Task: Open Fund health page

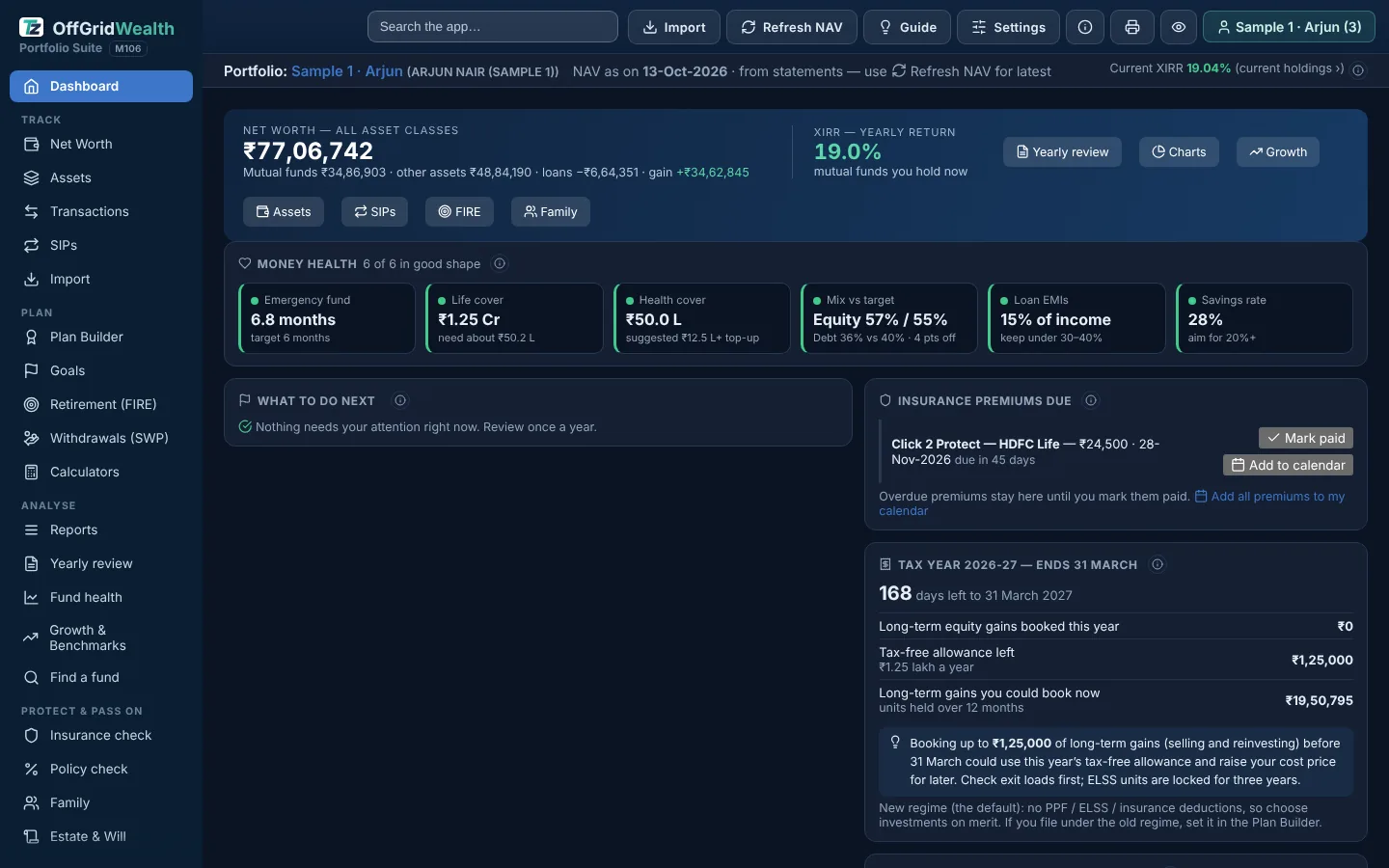Action: point(101,597)
